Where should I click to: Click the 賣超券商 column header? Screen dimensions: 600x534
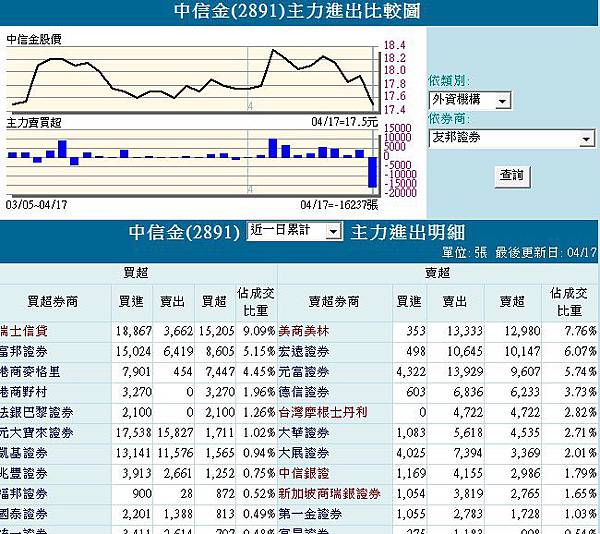[x=334, y=302]
